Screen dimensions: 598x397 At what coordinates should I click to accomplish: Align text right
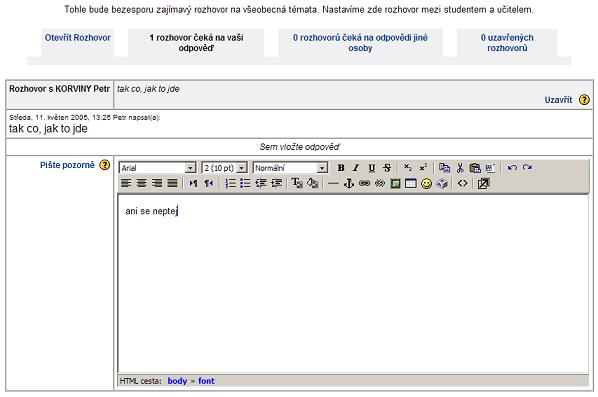[x=157, y=183]
